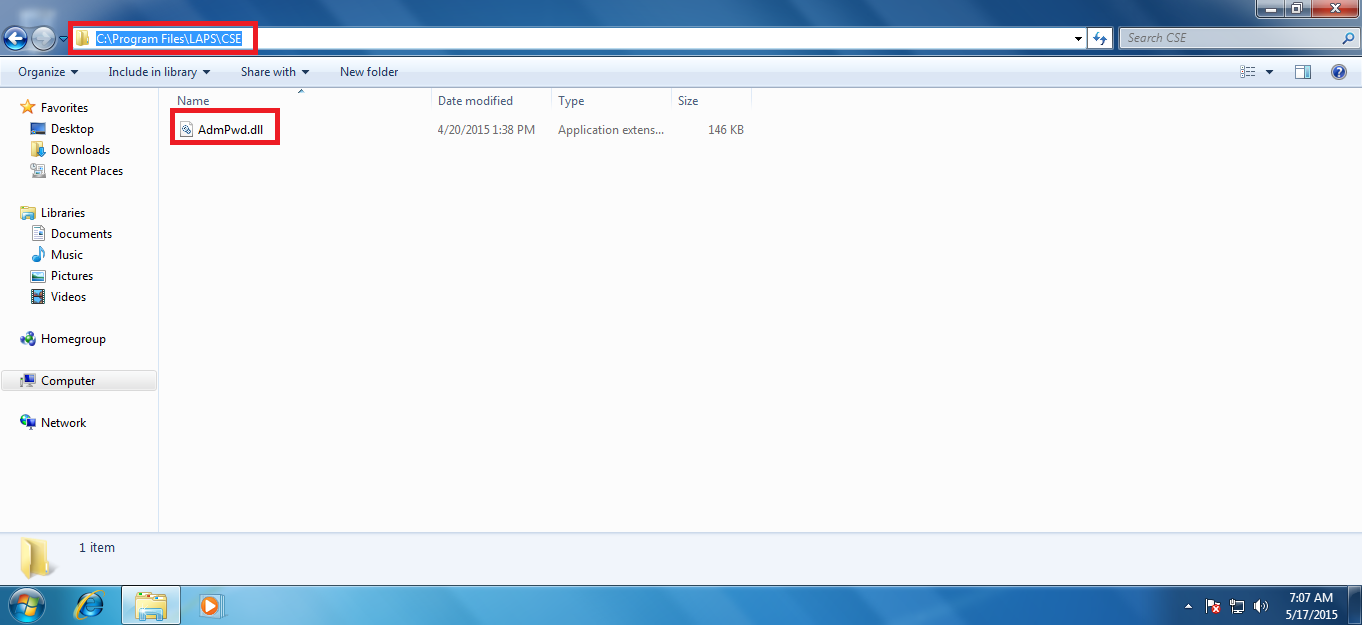Sort by the Name column header
Image resolution: width=1362 pixels, height=625 pixels.
click(x=301, y=101)
